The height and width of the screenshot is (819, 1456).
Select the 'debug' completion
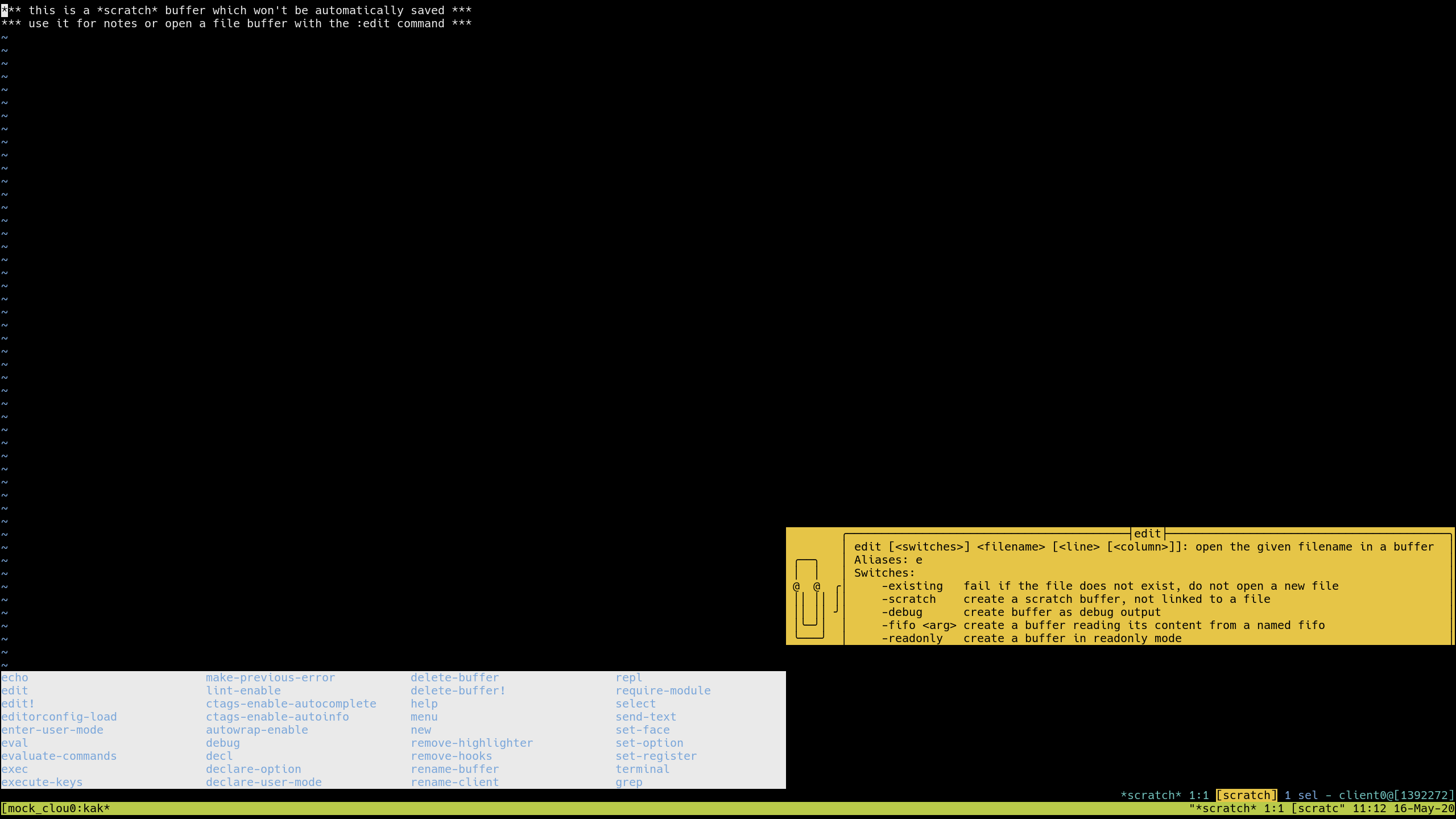[223, 743]
